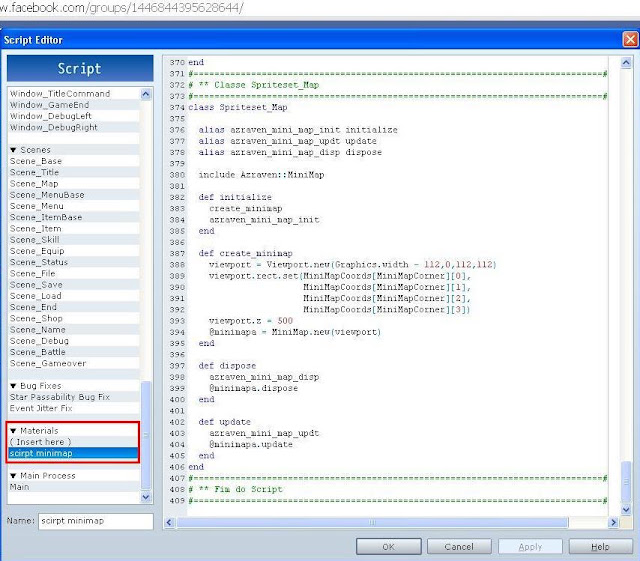This screenshot has height=561, width=640.
Task: Click the browser address bar URL
Action: [x=121, y=7]
